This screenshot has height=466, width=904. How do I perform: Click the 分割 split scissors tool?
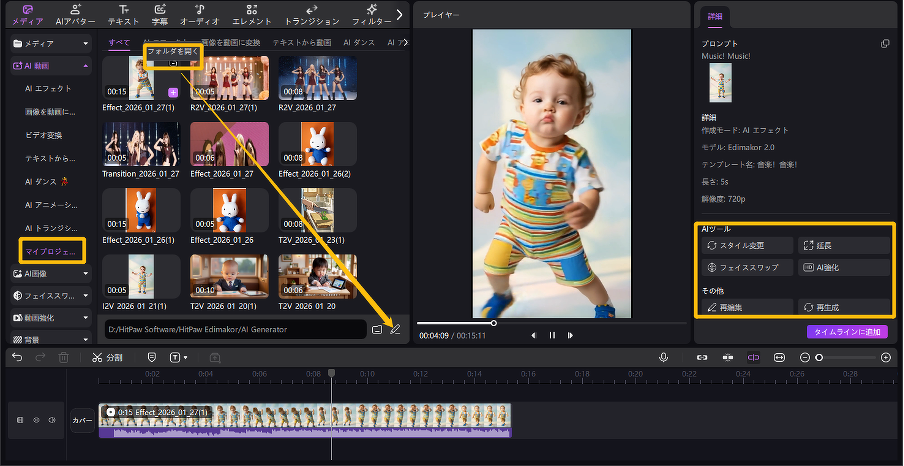click(107, 357)
